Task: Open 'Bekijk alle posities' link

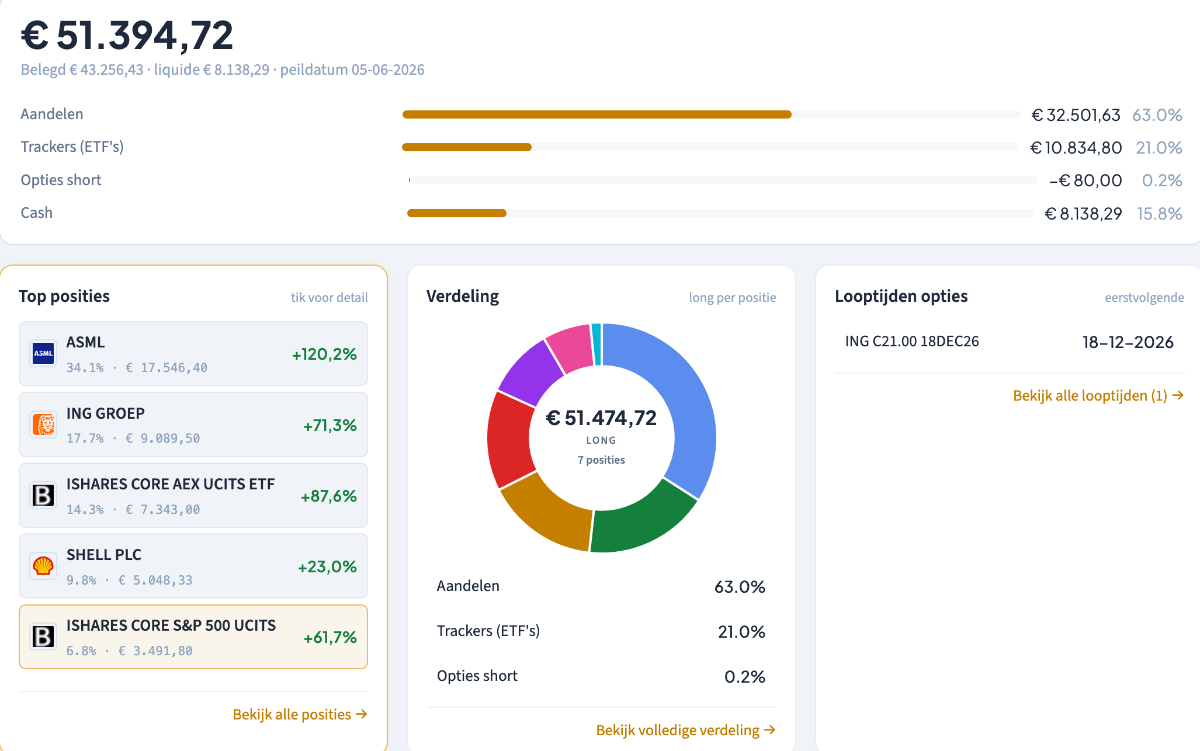Action: click(x=300, y=714)
